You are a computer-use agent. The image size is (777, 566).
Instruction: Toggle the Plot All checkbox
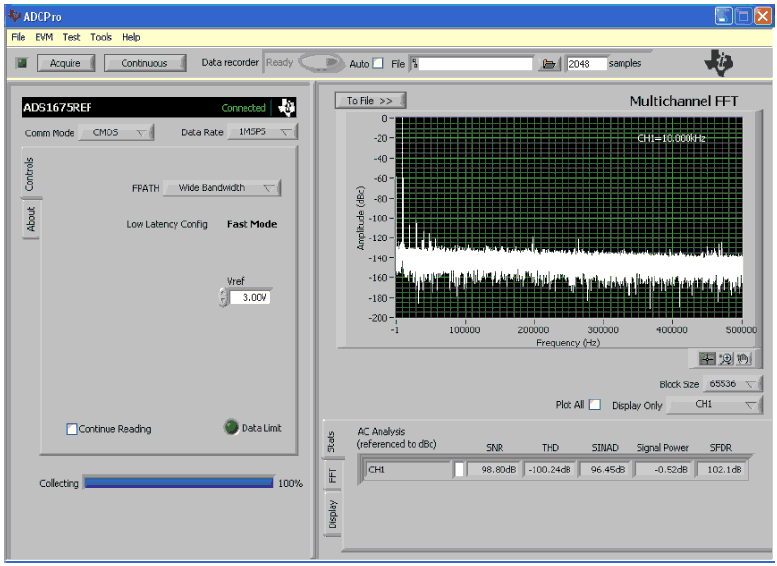pos(595,404)
